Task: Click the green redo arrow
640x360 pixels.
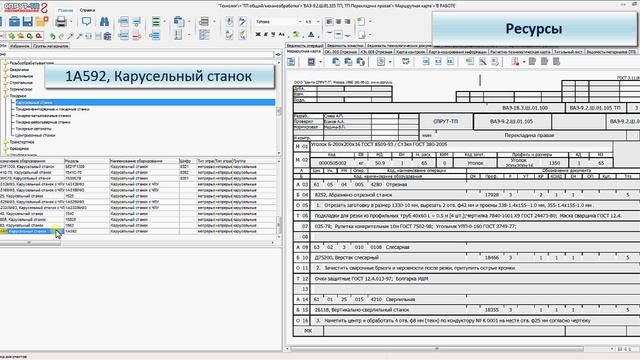Action: click(61, 36)
